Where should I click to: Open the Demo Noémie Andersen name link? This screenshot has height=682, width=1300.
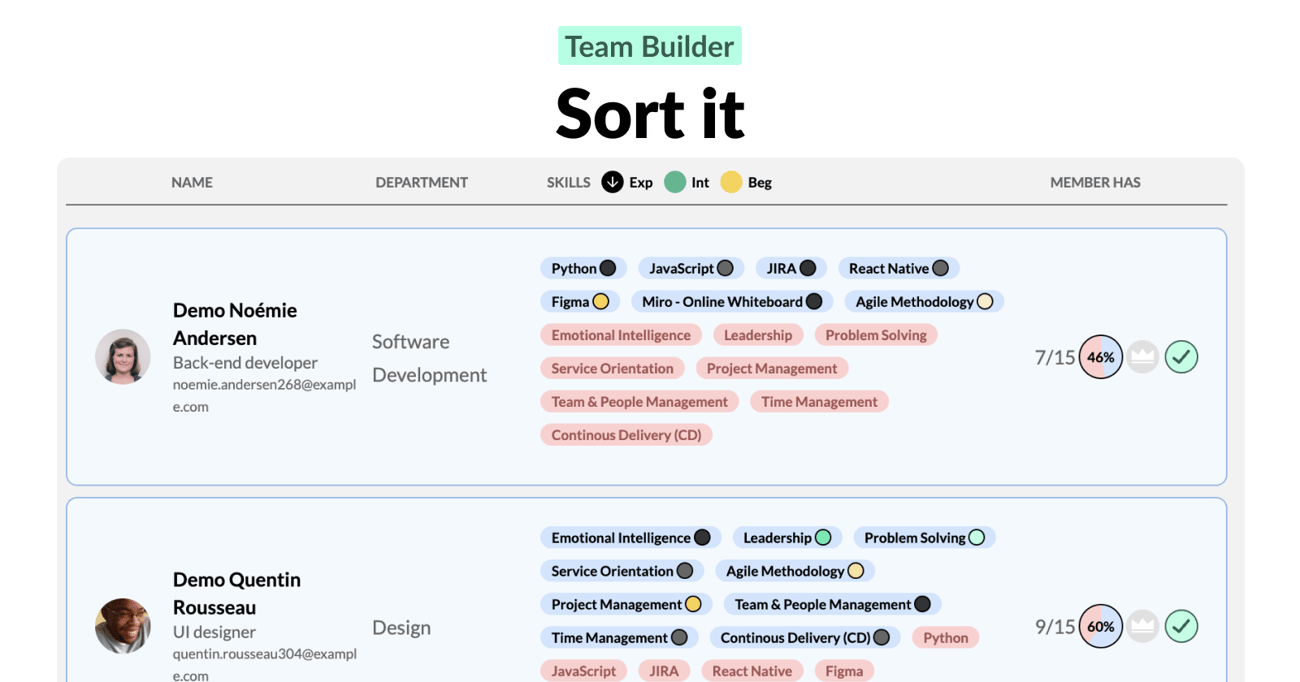[x=235, y=324]
